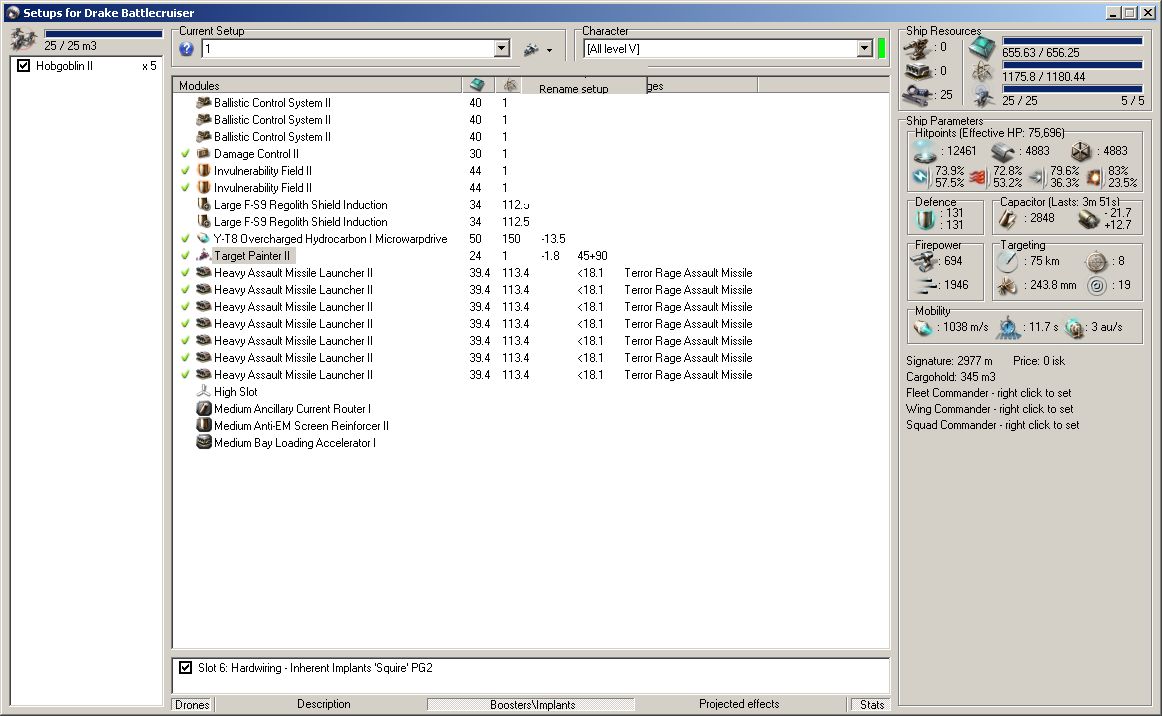Click the CPU resource icon showing 655.63

[983, 49]
